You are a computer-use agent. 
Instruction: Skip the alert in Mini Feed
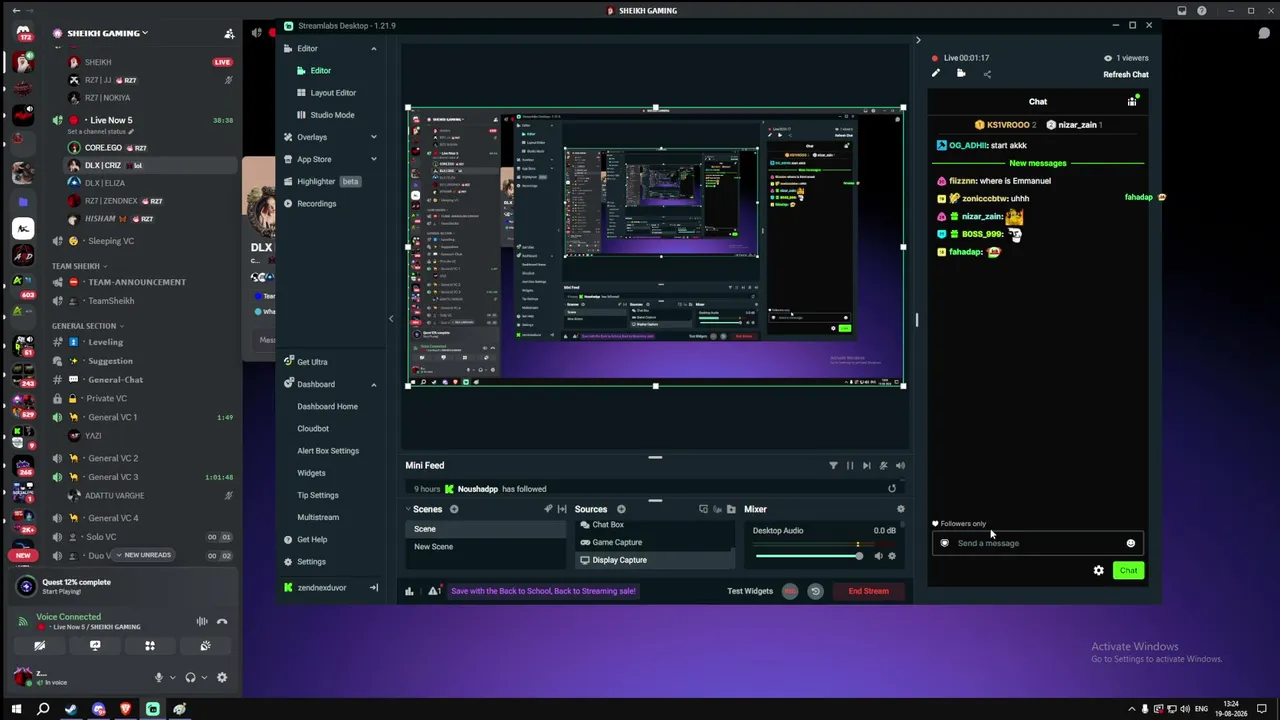(x=866, y=465)
